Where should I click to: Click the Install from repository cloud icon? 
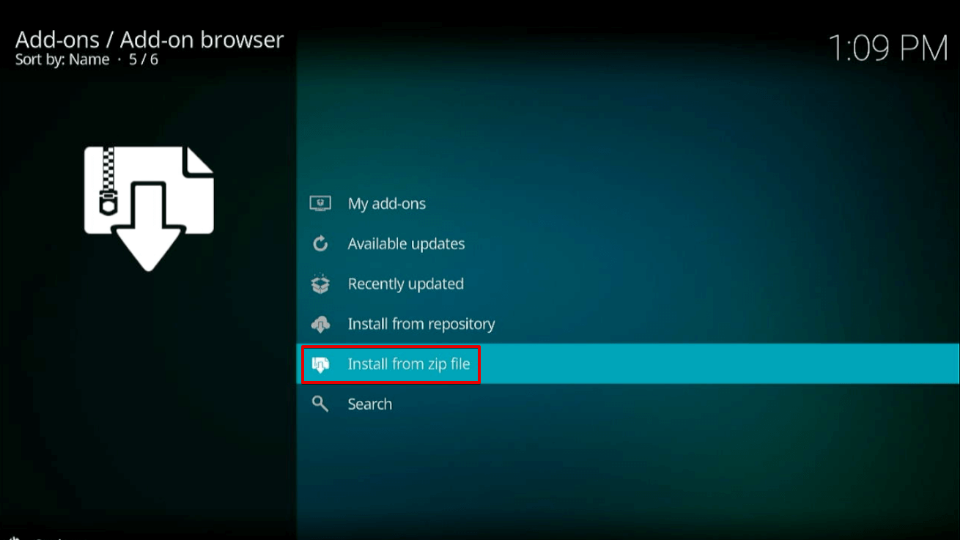pyautogui.click(x=320, y=324)
